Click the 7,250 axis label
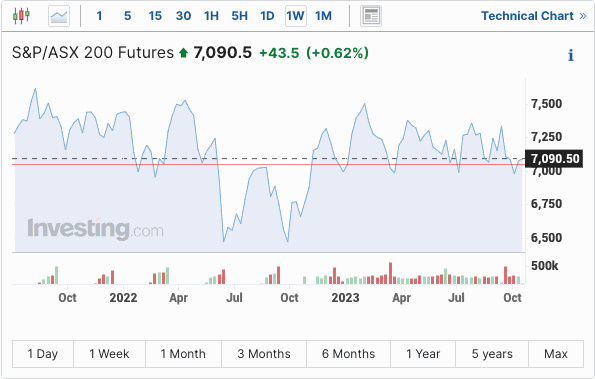This screenshot has height=379, width=595. click(x=546, y=137)
